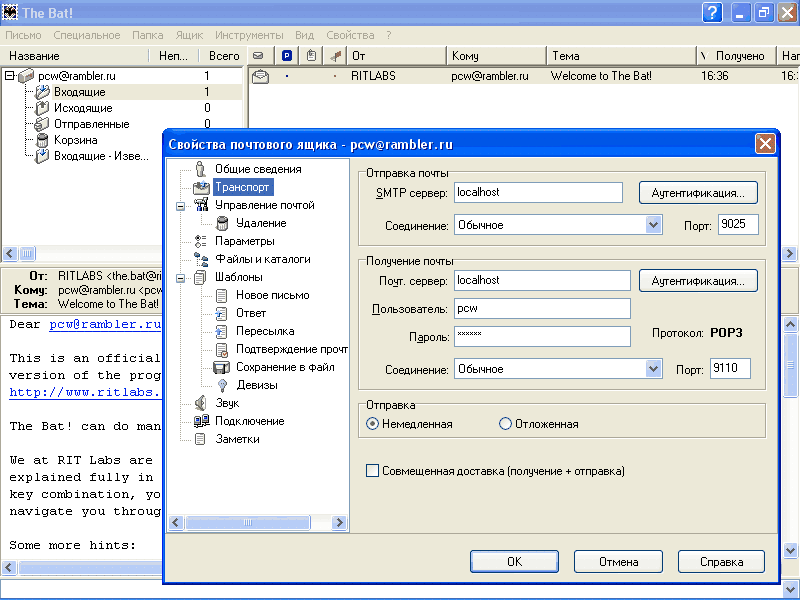Screen dimensions: 800x600
Task: Click the User (Пользователь) input field
Action: pos(542,309)
